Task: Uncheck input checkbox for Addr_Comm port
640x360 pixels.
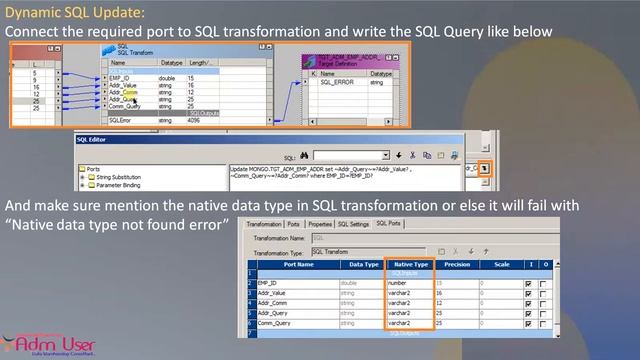Action: [529, 304]
